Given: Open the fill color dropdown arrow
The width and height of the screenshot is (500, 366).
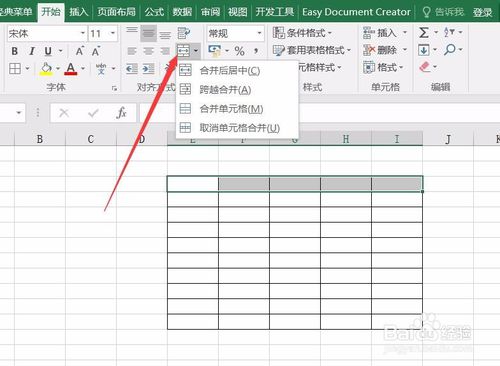Looking at the screenshot, I should click(x=58, y=69).
